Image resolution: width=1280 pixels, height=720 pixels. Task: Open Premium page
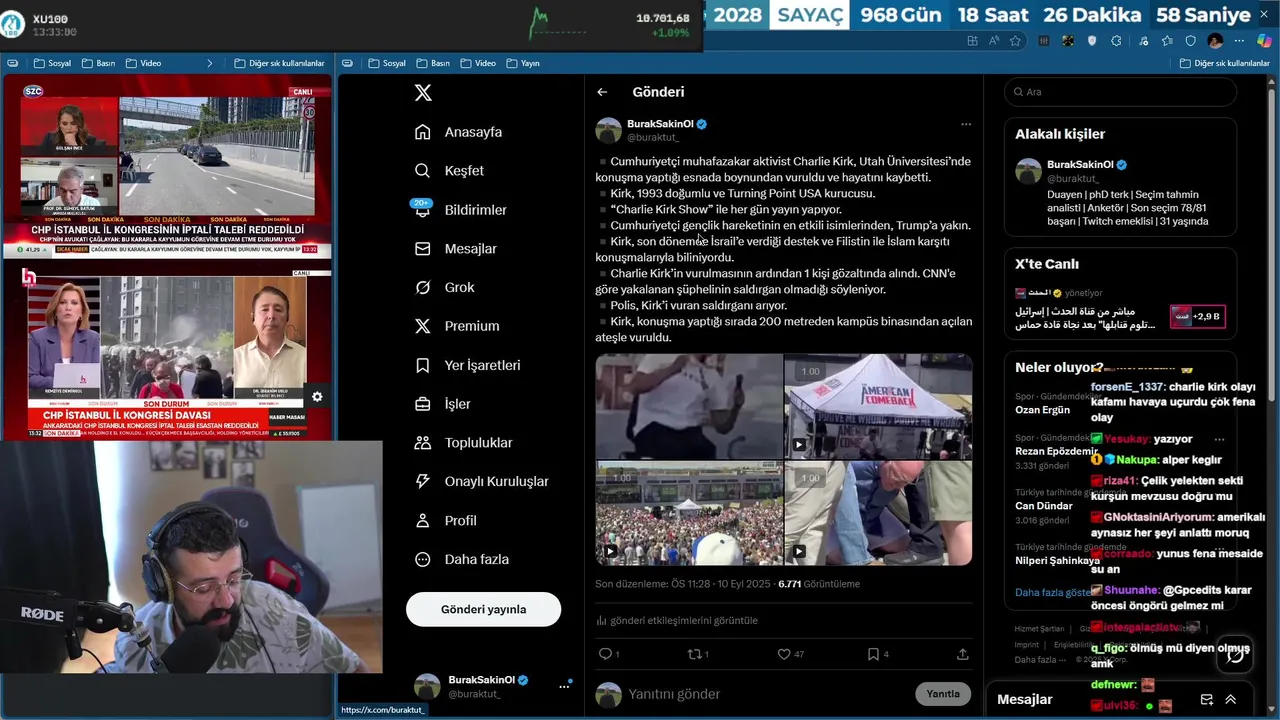457,326
